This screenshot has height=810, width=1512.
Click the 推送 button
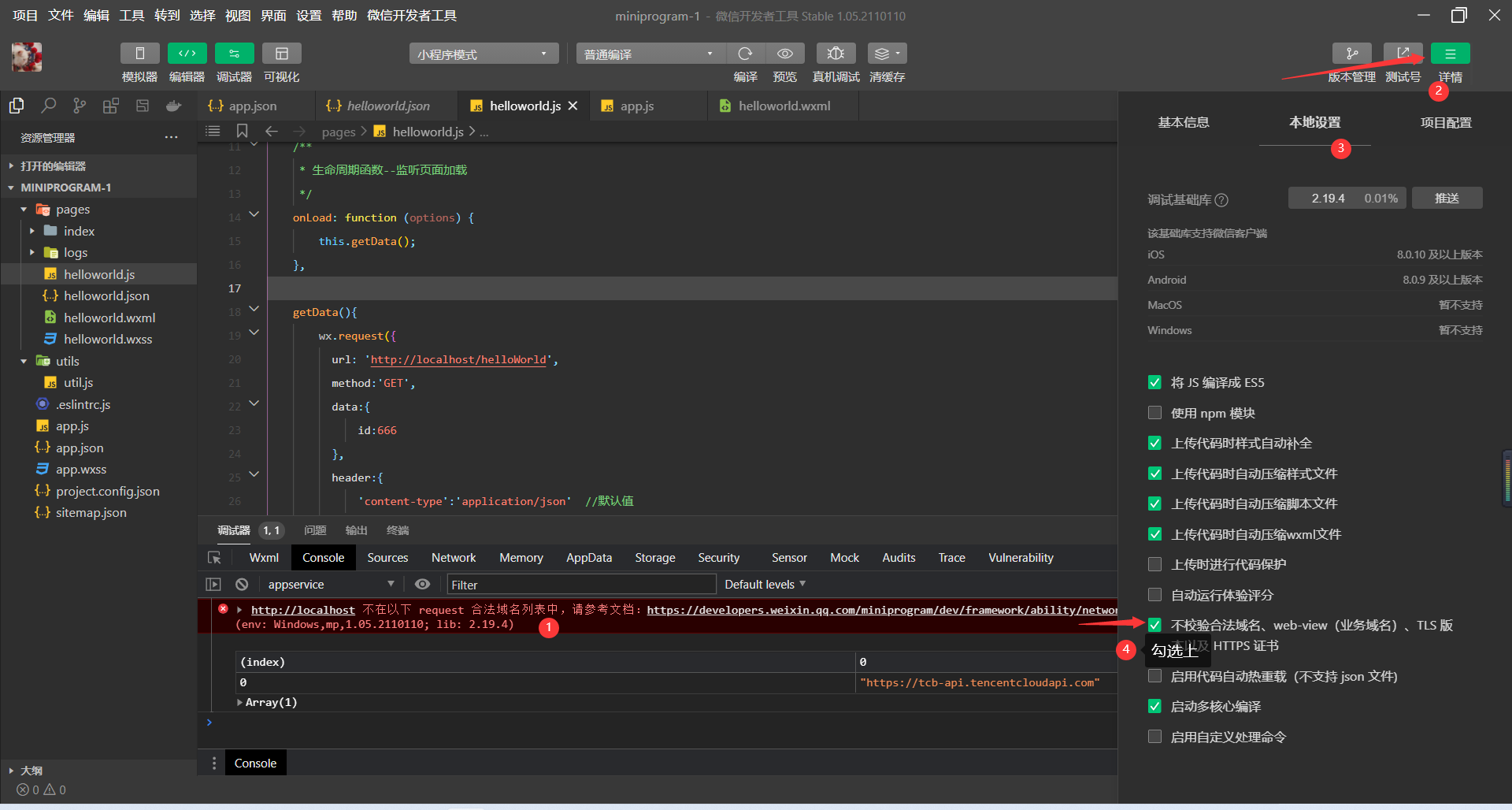[x=1447, y=198]
